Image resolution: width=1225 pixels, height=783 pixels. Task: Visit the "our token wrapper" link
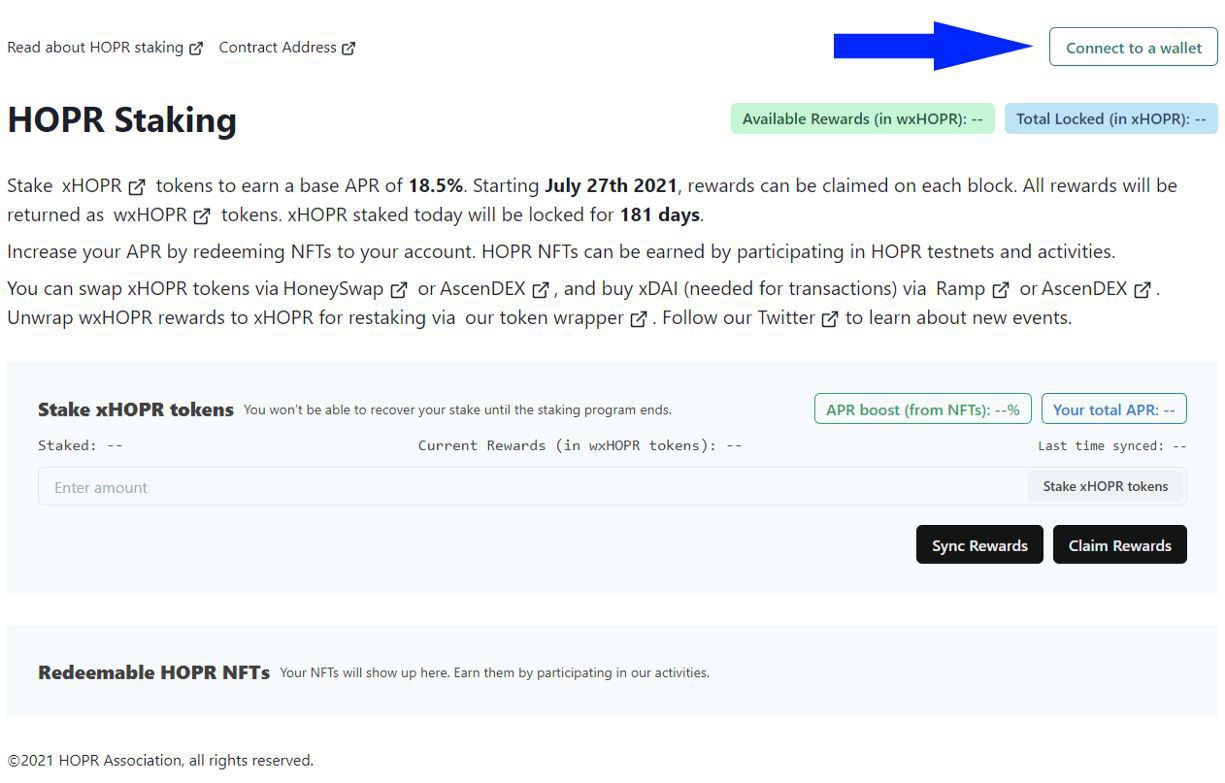[557, 319]
